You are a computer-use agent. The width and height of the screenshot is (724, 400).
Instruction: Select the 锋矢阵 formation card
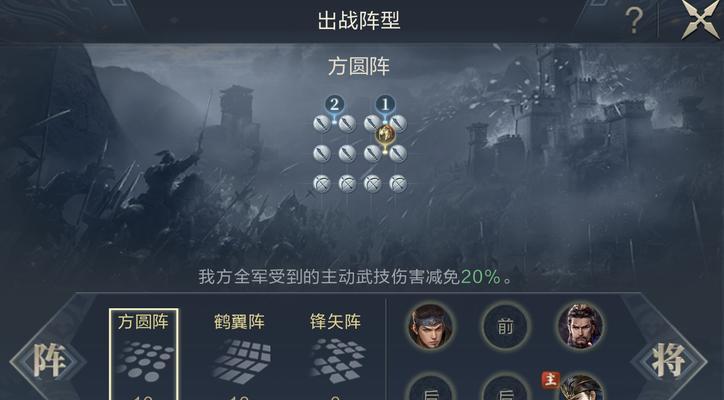click(336, 354)
